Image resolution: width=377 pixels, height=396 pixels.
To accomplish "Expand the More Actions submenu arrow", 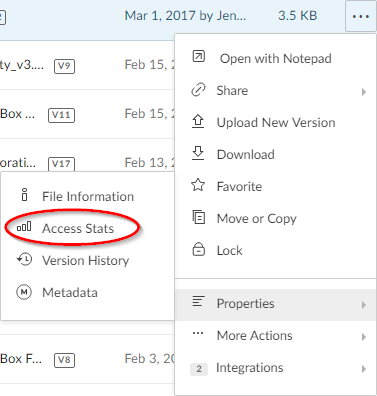I will pyautogui.click(x=364, y=337).
